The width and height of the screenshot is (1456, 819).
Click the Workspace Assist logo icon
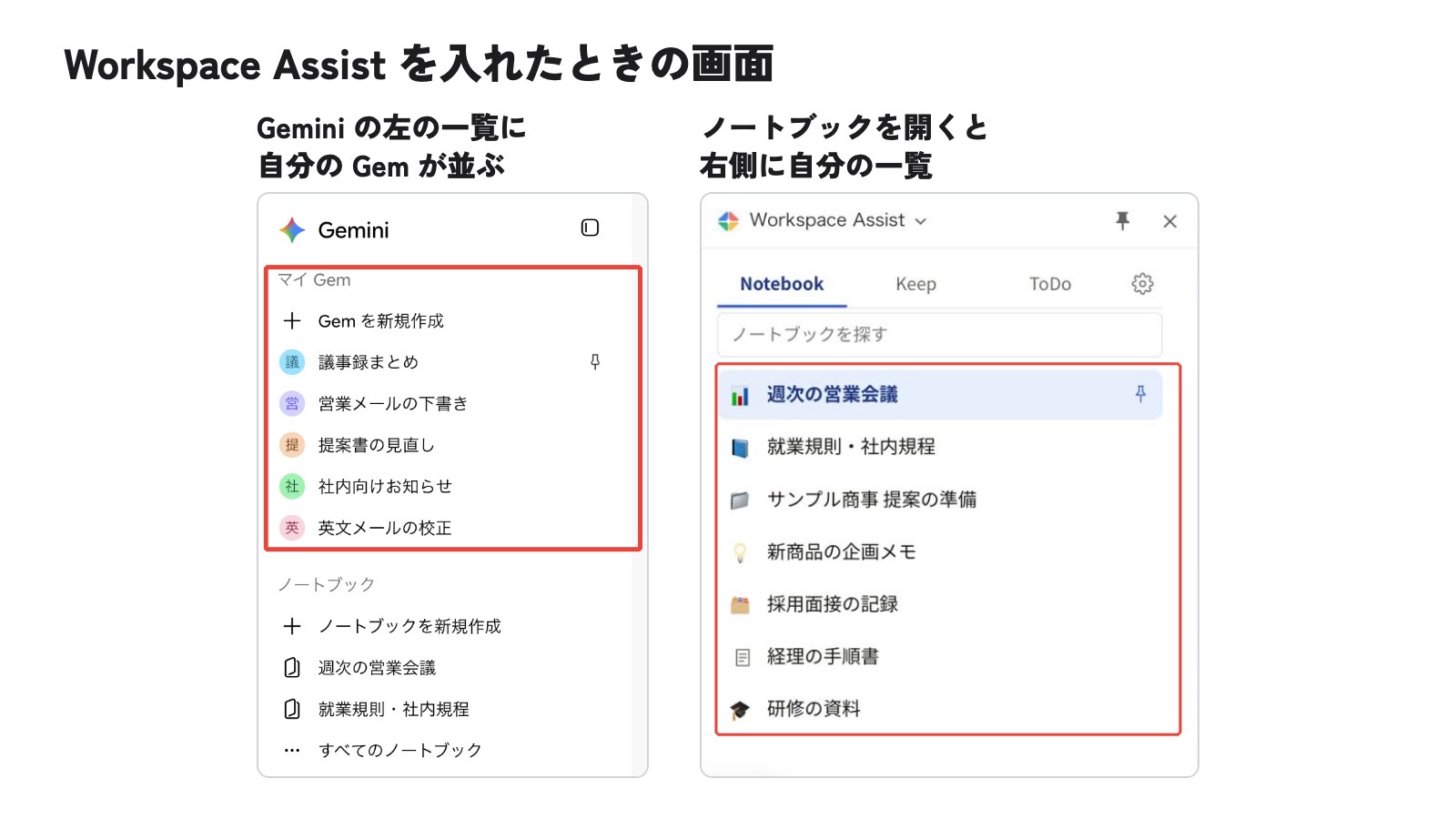tap(729, 220)
